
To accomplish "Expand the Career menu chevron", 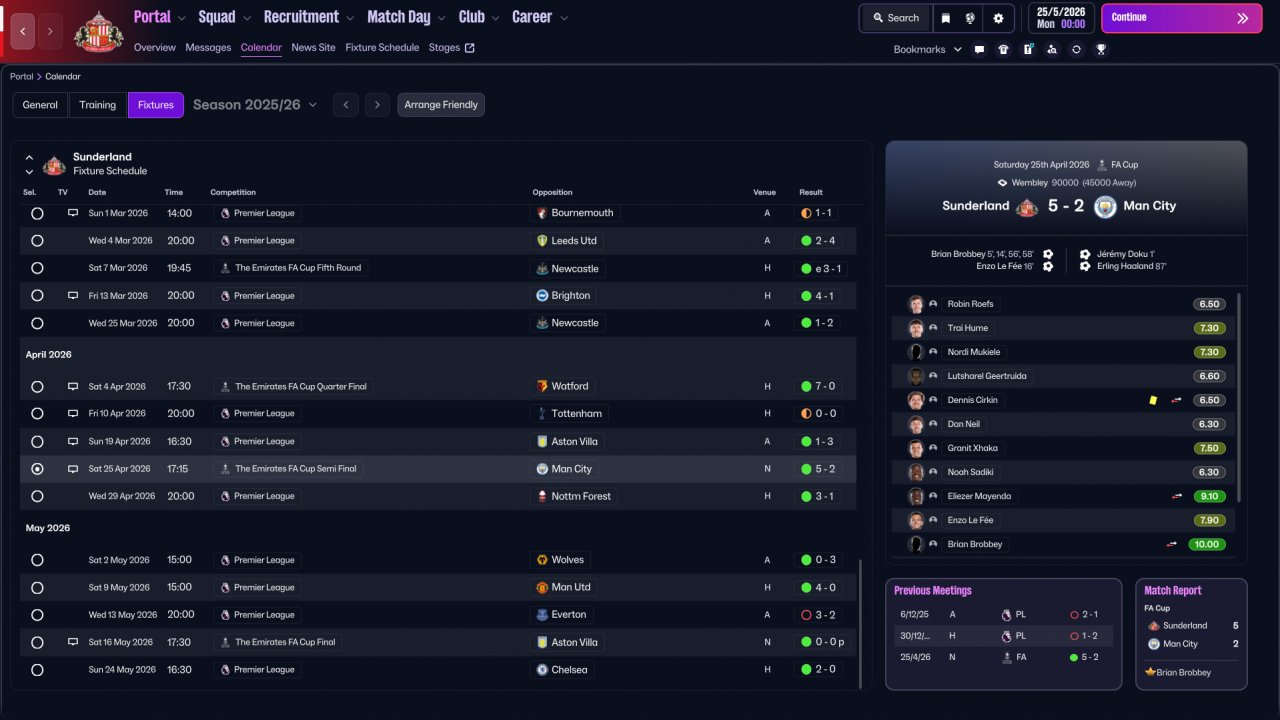I will (564, 18).
